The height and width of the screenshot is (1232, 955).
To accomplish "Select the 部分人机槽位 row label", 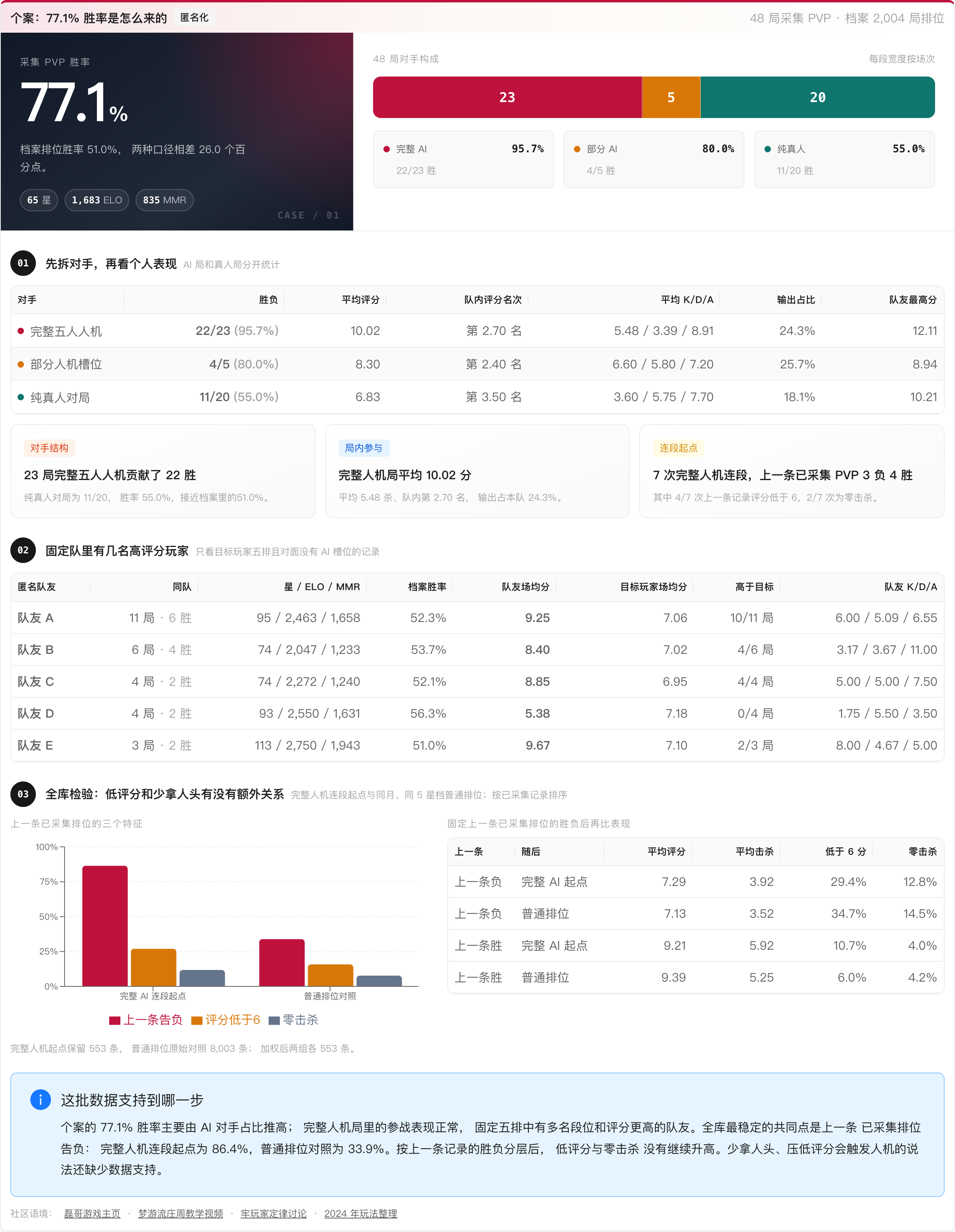I will point(66,364).
